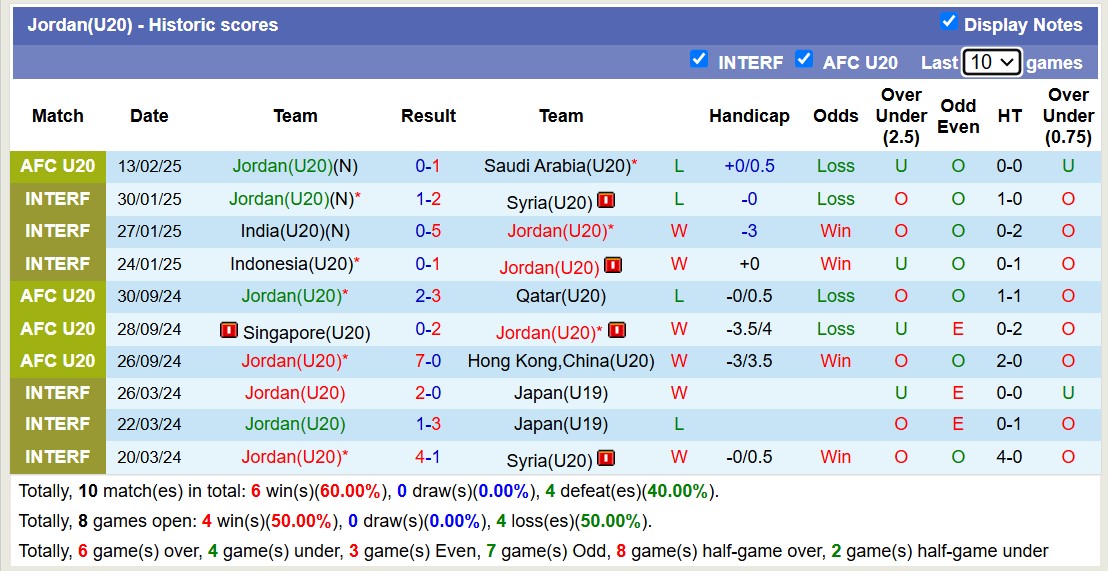This screenshot has width=1108, height=571.
Task: Click red card icon beside Syria(U20) on 20/03/24
Action: (605, 459)
